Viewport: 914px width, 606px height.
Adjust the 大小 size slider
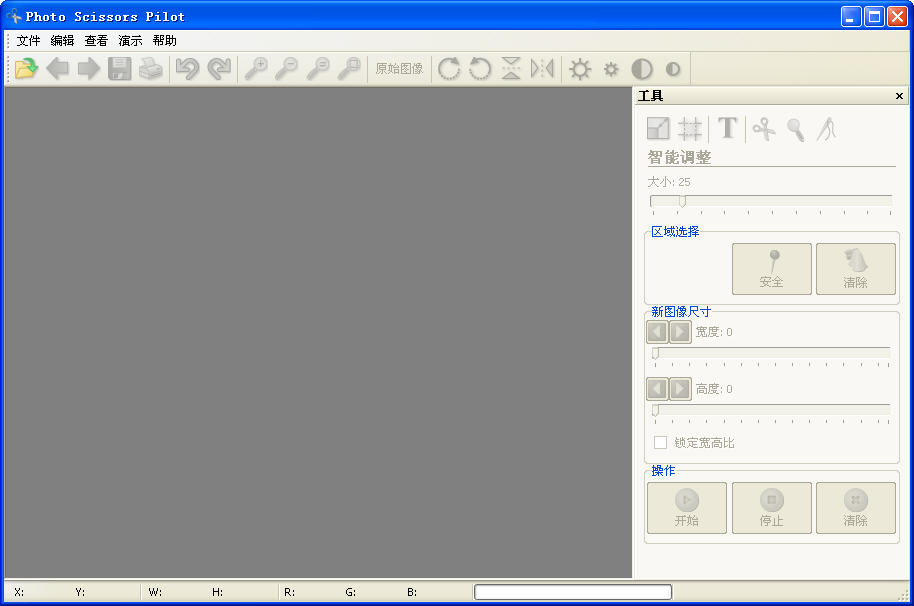click(x=771, y=202)
